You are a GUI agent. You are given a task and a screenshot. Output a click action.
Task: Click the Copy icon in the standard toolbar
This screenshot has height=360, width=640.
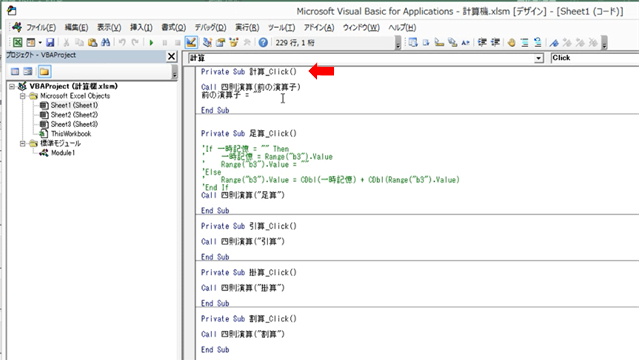pyautogui.click(x=80, y=42)
